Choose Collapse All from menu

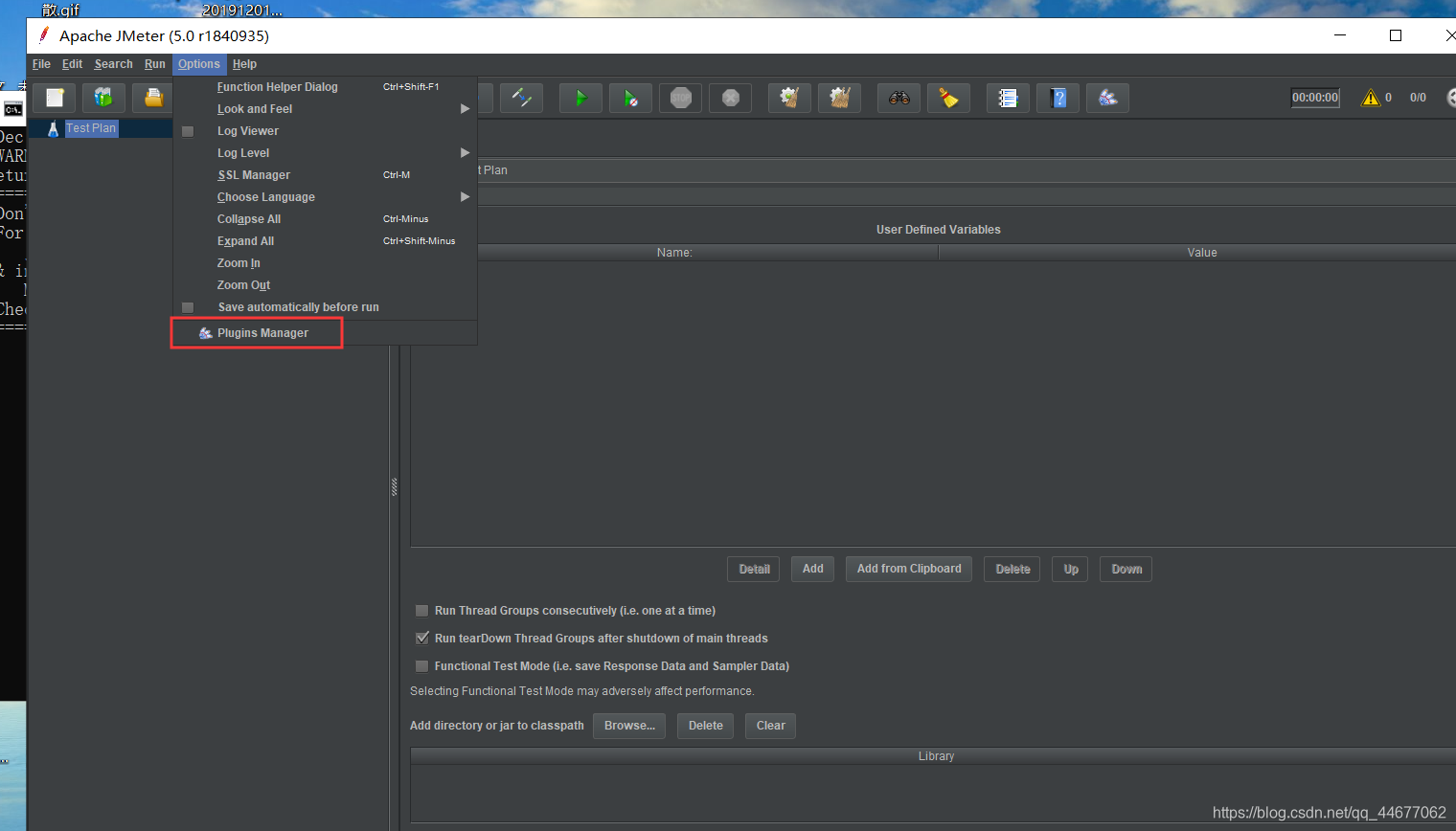click(325, 219)
